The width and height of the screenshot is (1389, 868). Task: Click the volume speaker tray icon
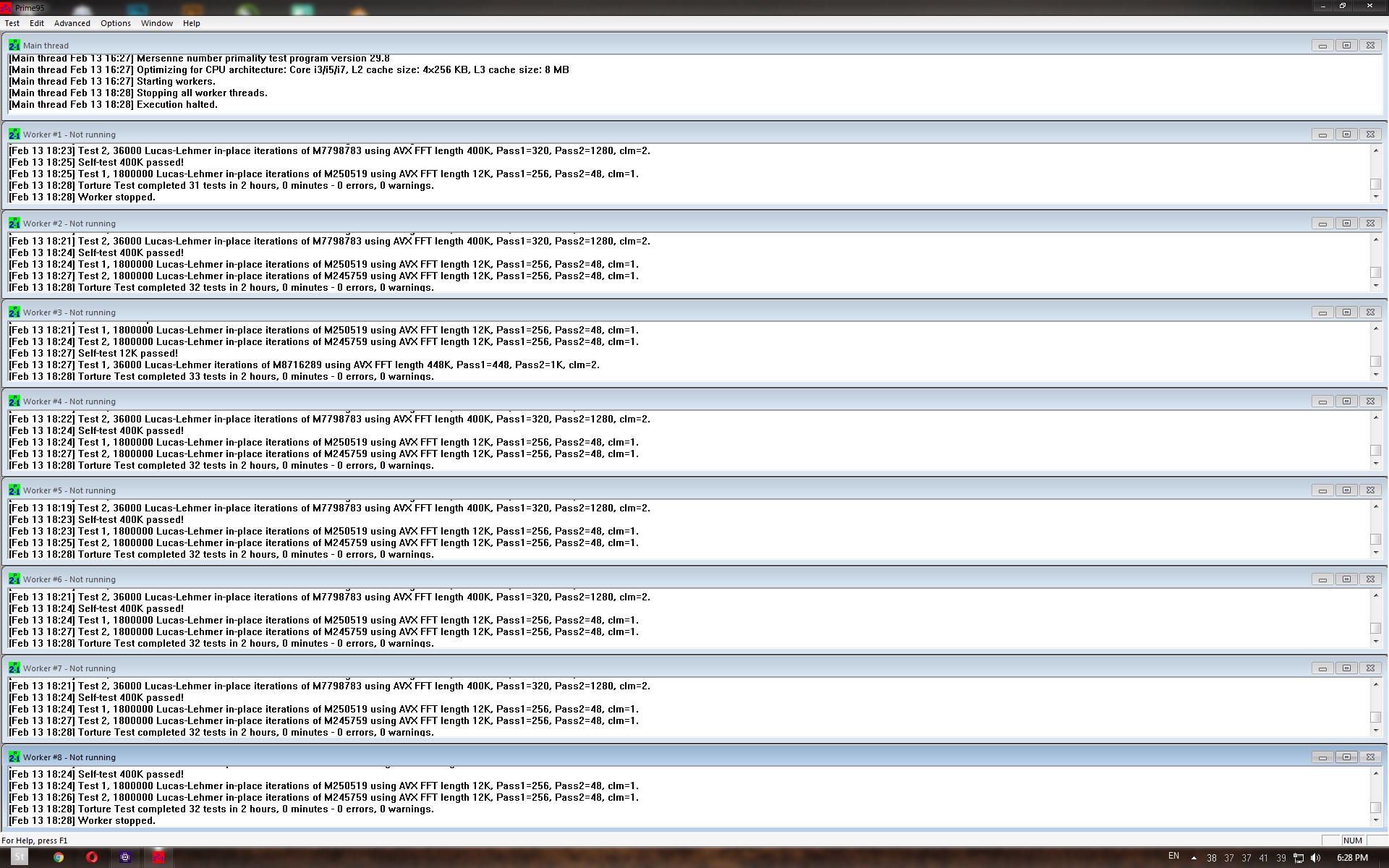1316,858
